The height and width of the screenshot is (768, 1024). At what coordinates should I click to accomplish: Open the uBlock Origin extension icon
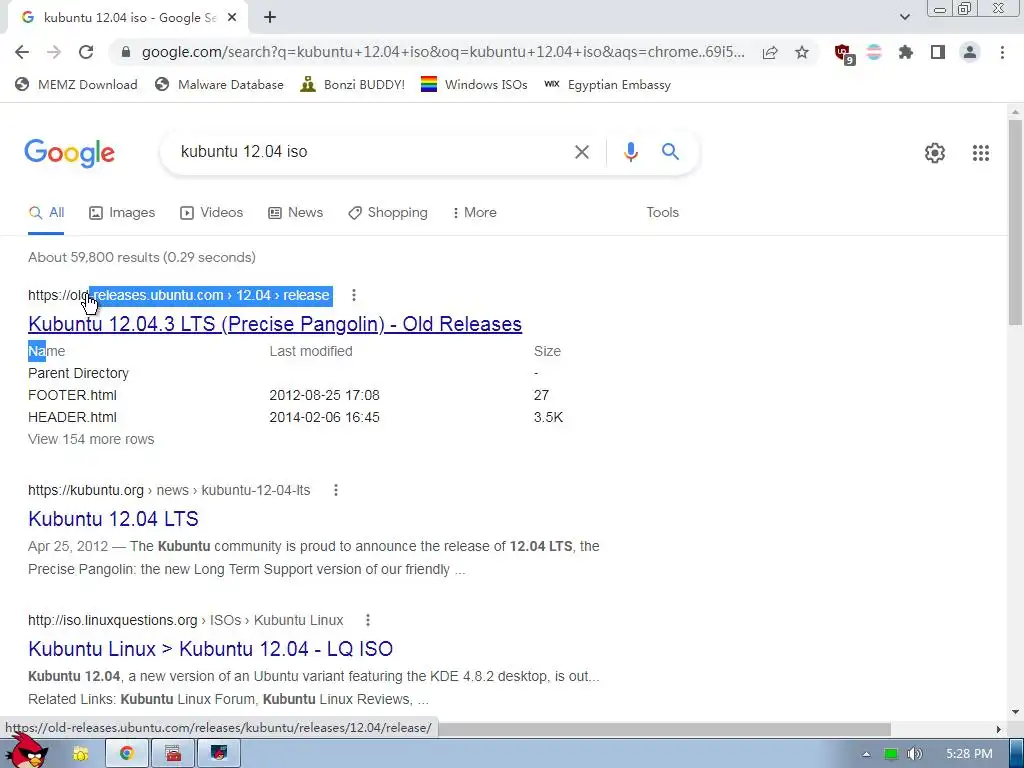[844, 53]
